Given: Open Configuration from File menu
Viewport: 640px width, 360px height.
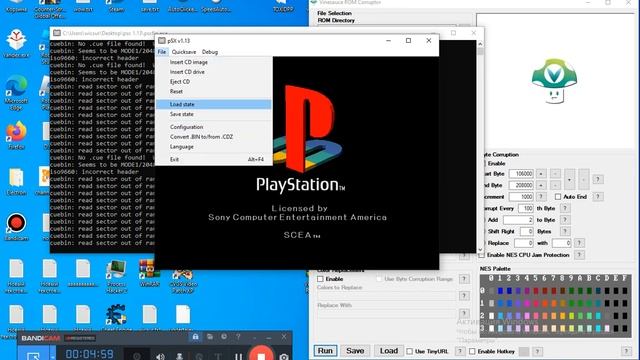Looking at the screenshot, I should pyautogui.click(x=214, y=127).
